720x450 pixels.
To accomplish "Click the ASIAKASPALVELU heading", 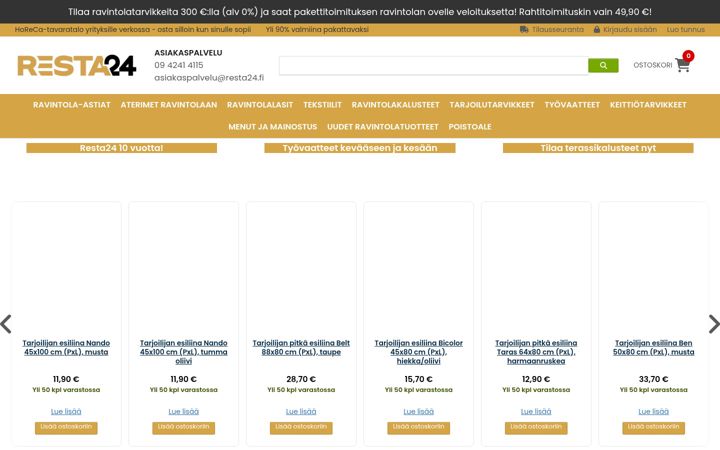I will (x=188, y=53).
